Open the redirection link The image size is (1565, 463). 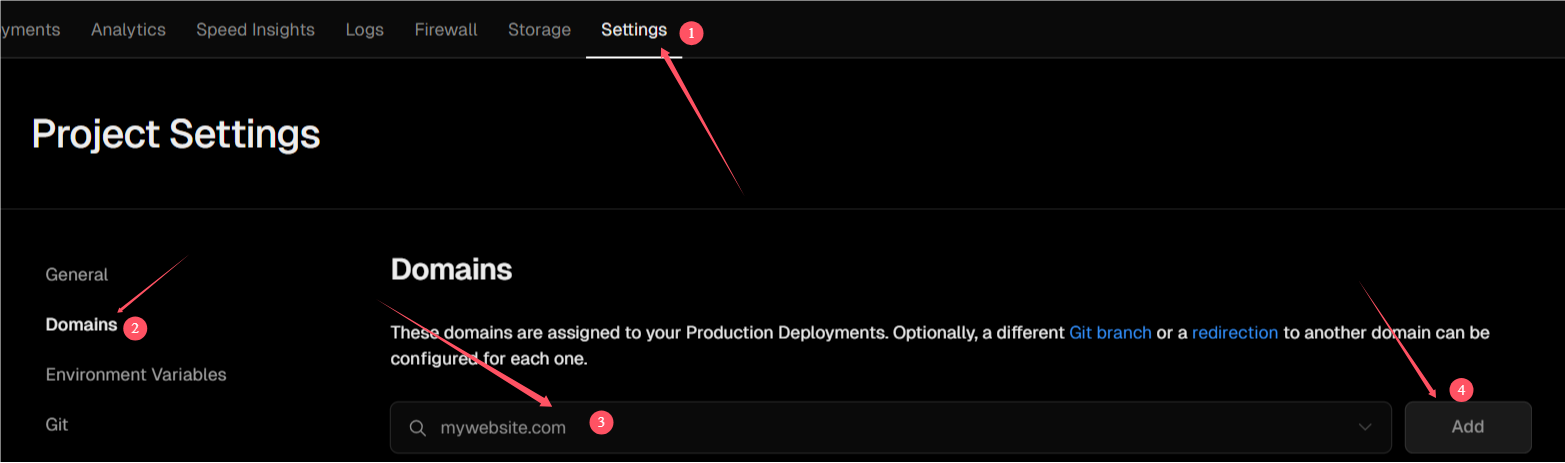point(1235,333)
